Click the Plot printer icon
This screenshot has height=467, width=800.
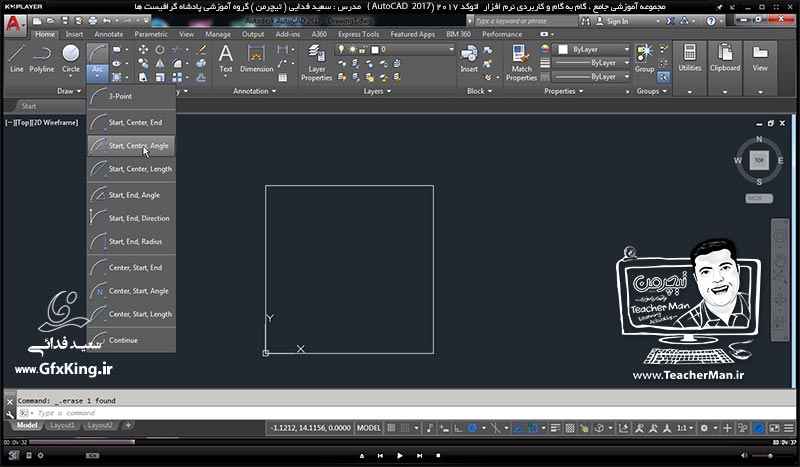point(92,21)
